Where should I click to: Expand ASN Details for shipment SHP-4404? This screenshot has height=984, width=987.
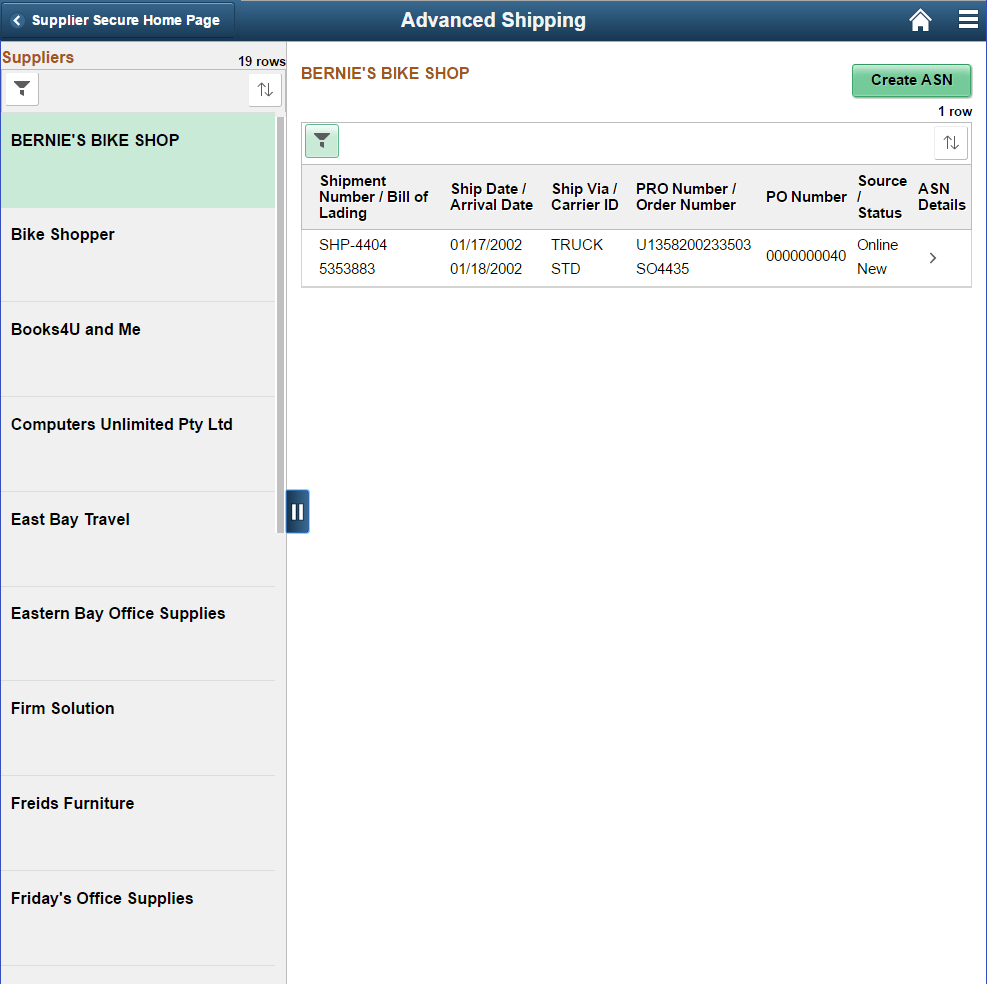932,257
